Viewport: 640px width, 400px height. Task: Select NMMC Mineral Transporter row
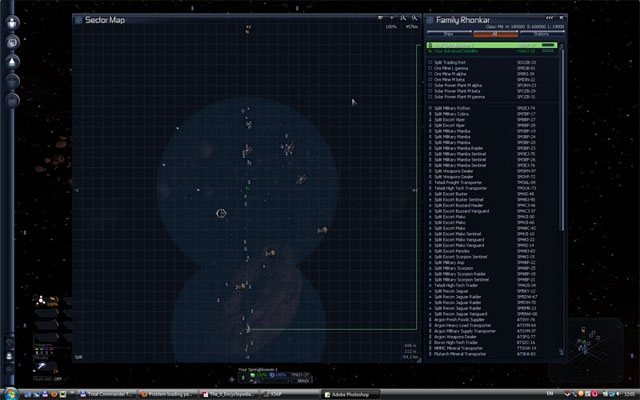click(x=492, y=348)
